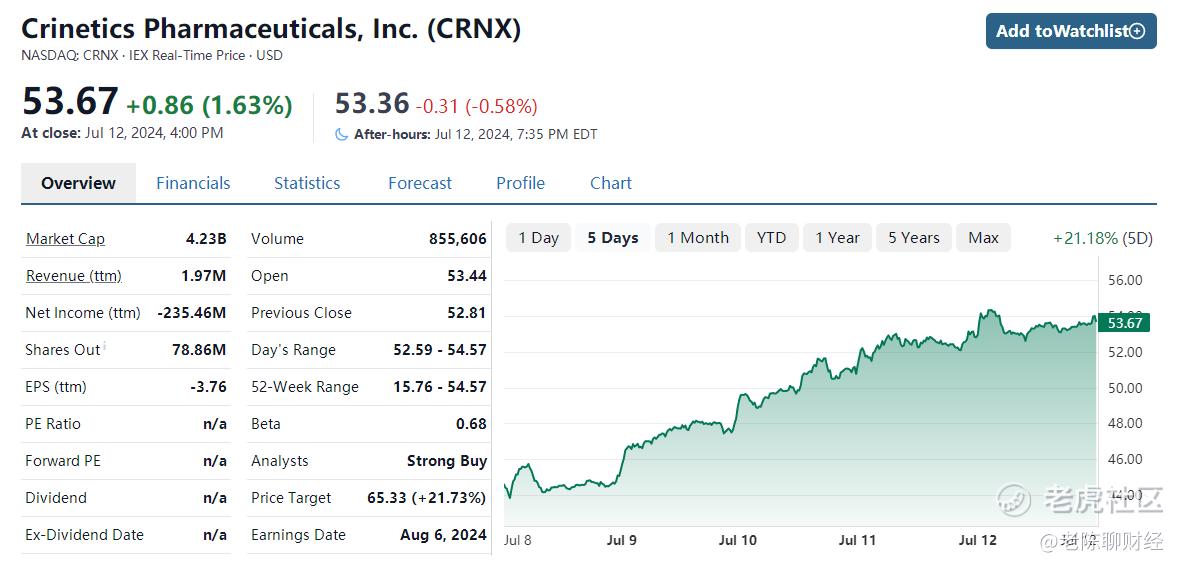Show the 5 Years chart range
Screen dimensions: 1186x568
[x=914, y=237]
